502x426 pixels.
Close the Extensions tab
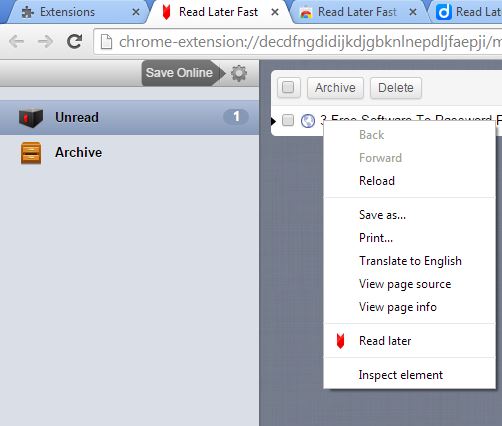[x=136, y=12]
